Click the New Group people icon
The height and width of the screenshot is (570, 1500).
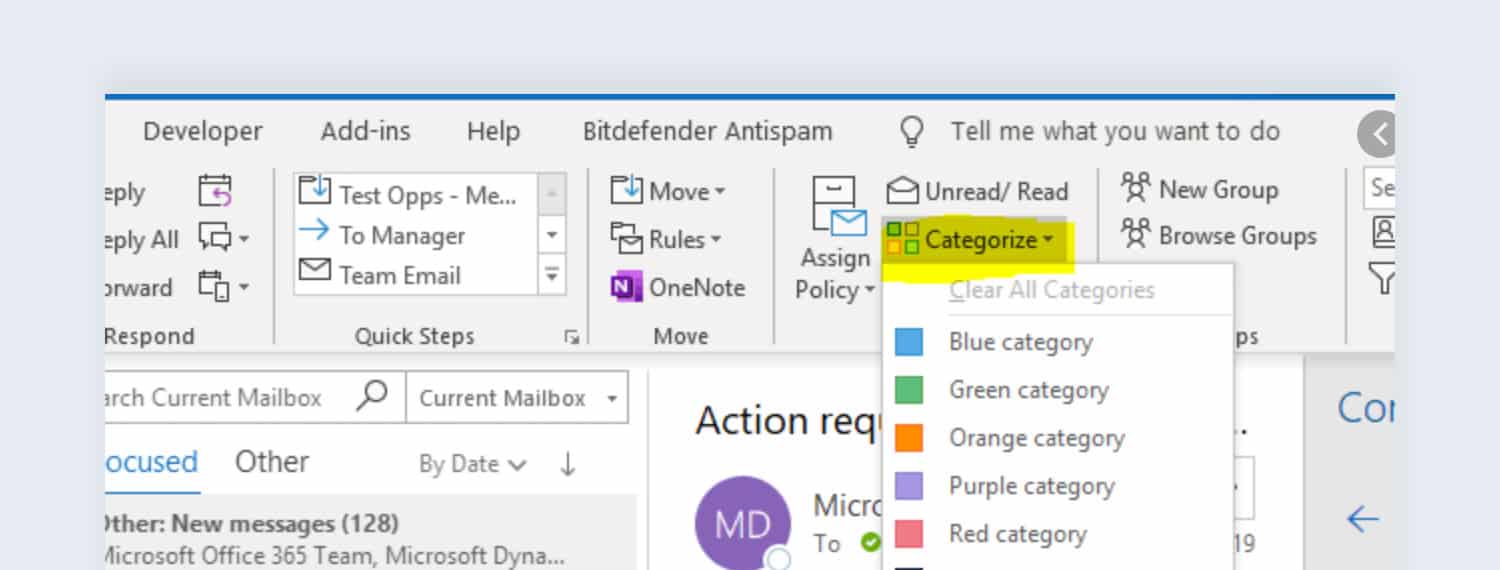click(1136, 187)
